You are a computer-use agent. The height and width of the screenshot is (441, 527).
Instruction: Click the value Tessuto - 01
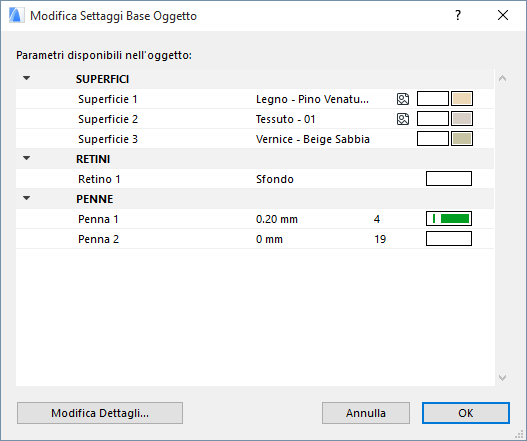tap(285, 119)
